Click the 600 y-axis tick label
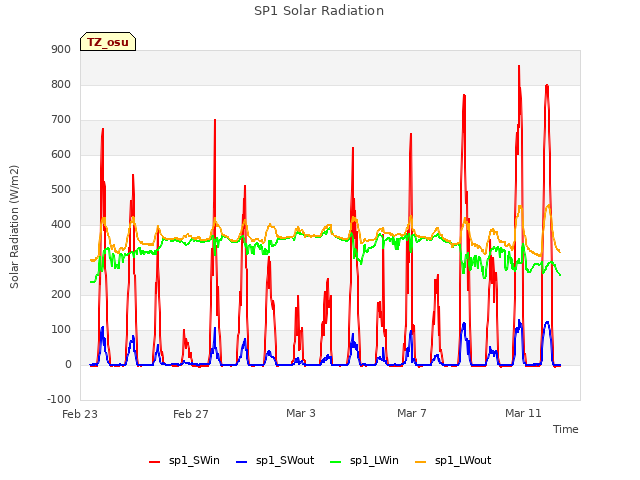This screenshot has height=480, width=640. 61,155
